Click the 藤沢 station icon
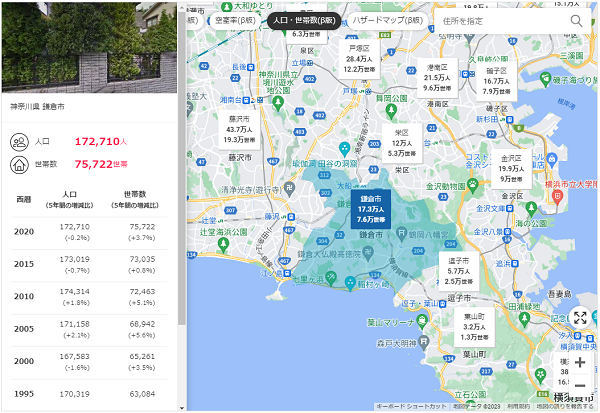Screen dimensions: 600x413 (x=291, y=217)
